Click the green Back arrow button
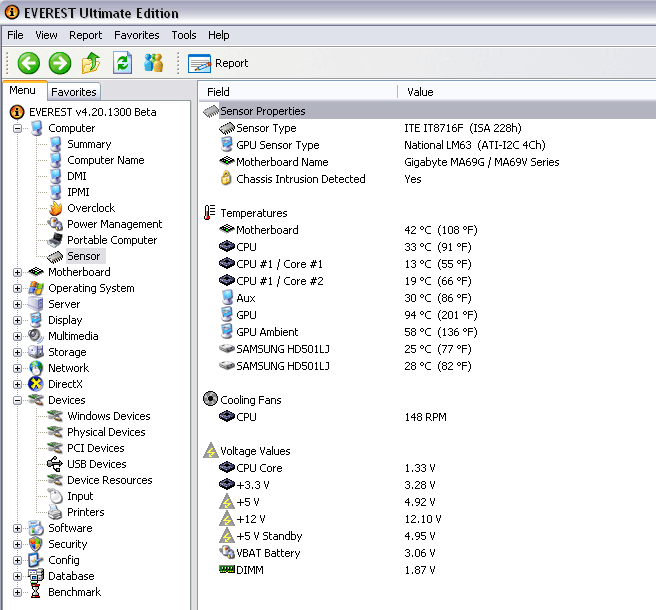The height and width of the screenshot is (610, 656). coord(29,63)
